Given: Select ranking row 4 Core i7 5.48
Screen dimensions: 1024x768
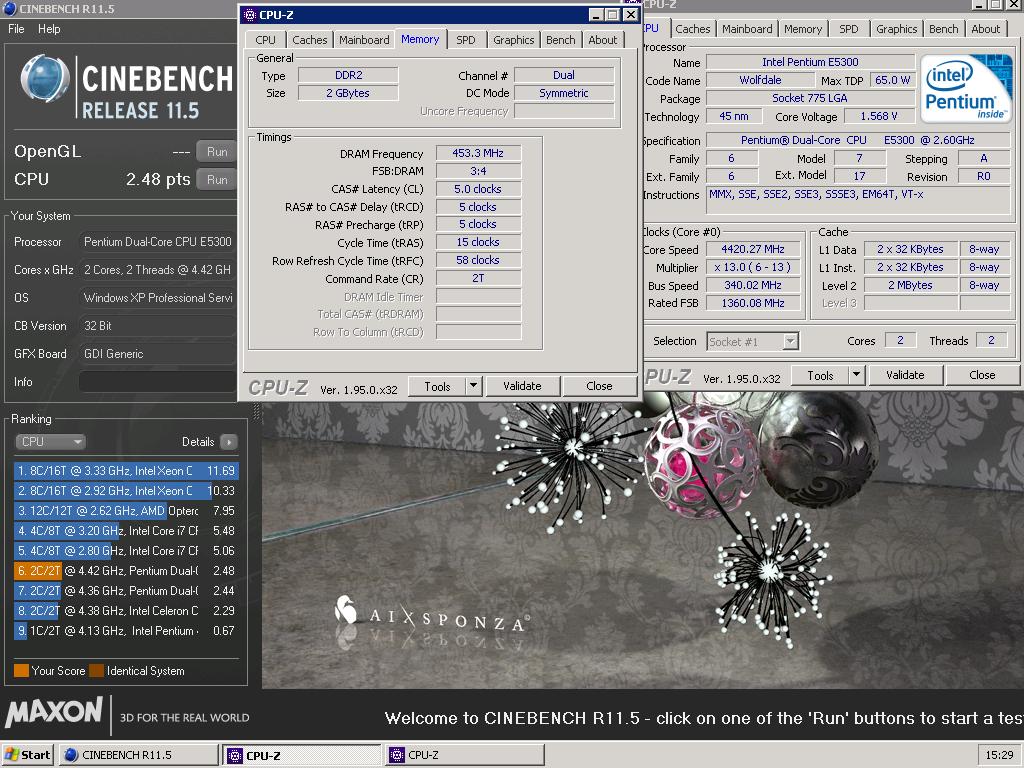Looking at the screenshot, I should tap(126, 531).
